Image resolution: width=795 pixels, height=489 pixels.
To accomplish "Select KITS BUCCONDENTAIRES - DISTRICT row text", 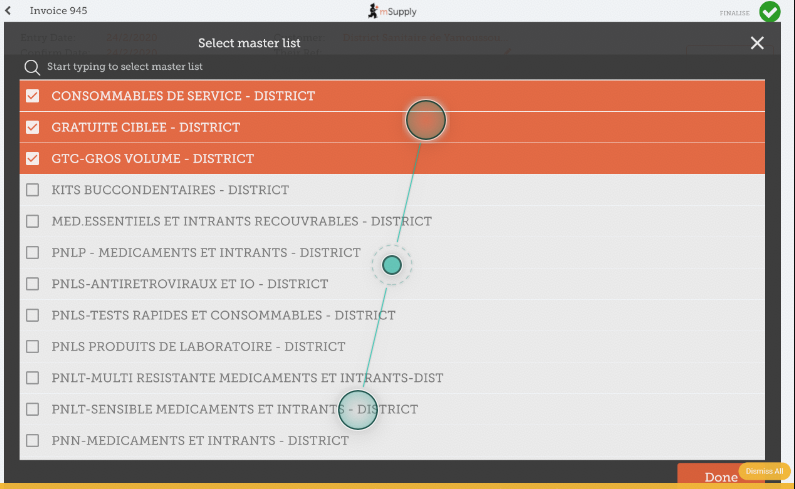I will click(x=170, y=190).
